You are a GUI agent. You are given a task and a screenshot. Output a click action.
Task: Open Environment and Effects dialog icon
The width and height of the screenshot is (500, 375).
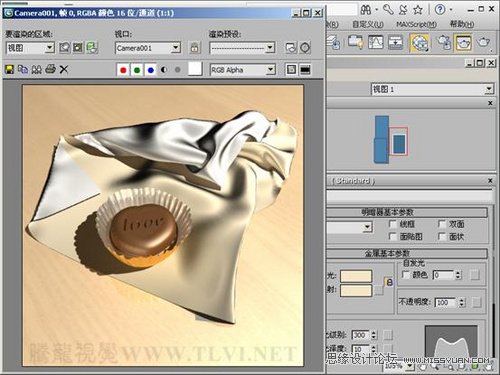point(305,48)
